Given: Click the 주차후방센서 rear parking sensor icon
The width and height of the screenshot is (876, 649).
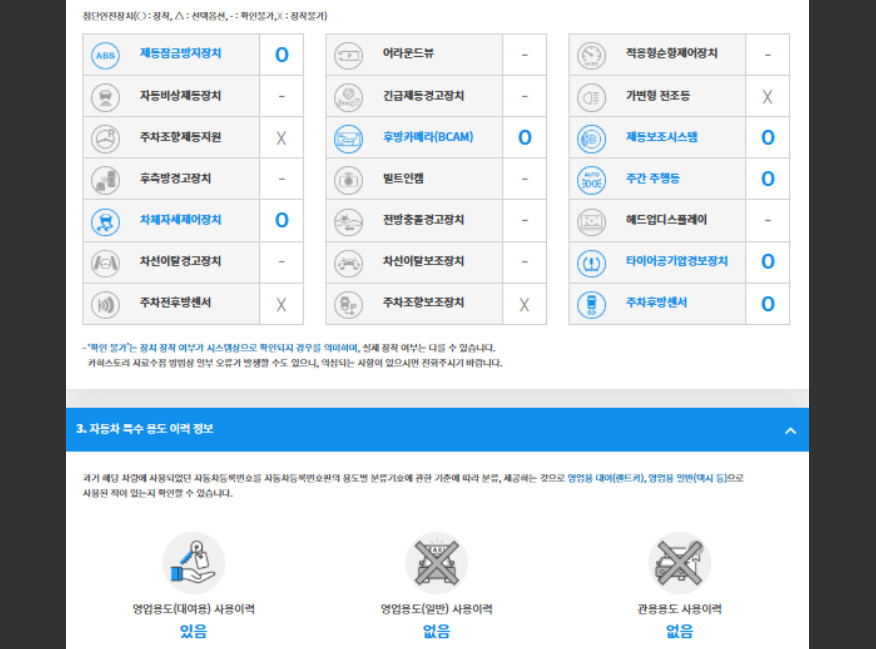Looking at the screenshot, I should 591,304.
